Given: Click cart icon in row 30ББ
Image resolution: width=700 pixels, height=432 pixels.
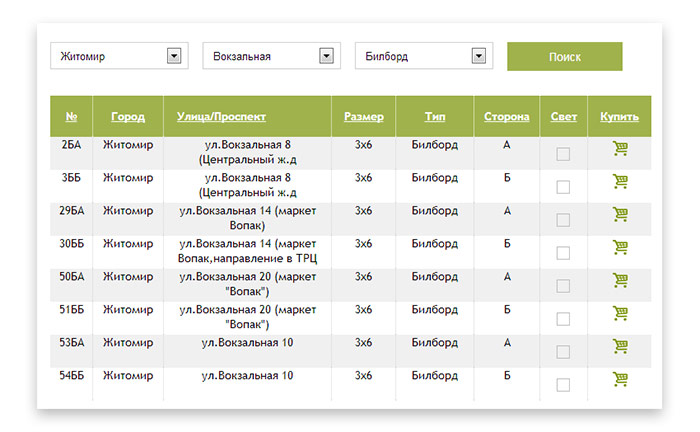Looking at the screenshot, I should [x=620, y=247].
